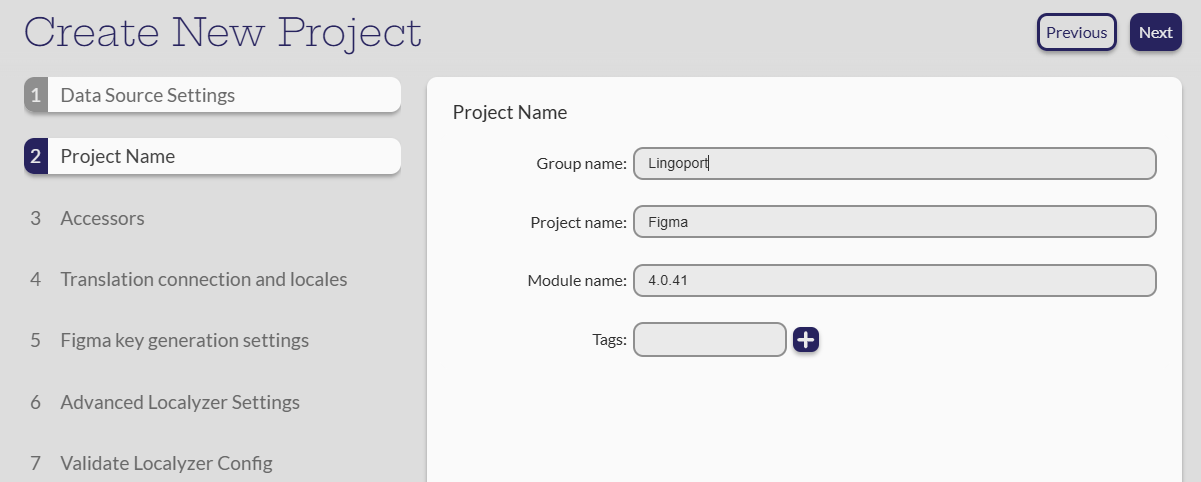Go to Figma key generation settings
The width and height of the screenshot is (1201, 482).
[x=184, y=341]
